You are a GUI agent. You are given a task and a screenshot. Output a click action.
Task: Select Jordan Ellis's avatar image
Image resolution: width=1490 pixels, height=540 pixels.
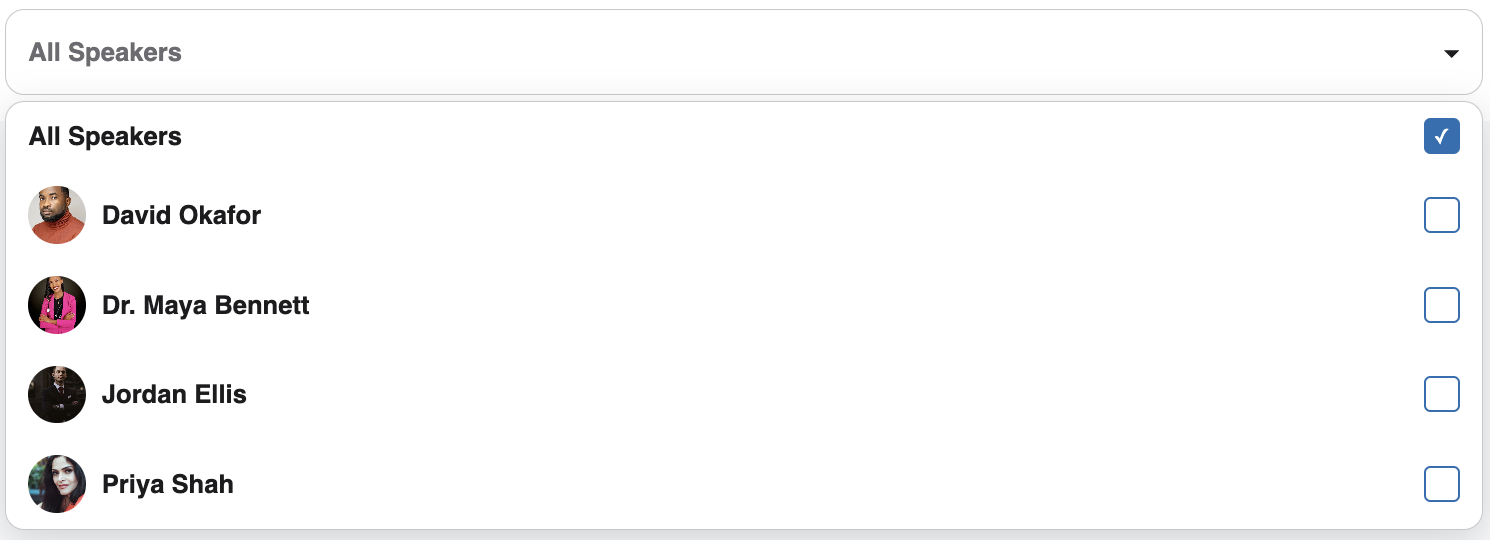pos(57,394)
